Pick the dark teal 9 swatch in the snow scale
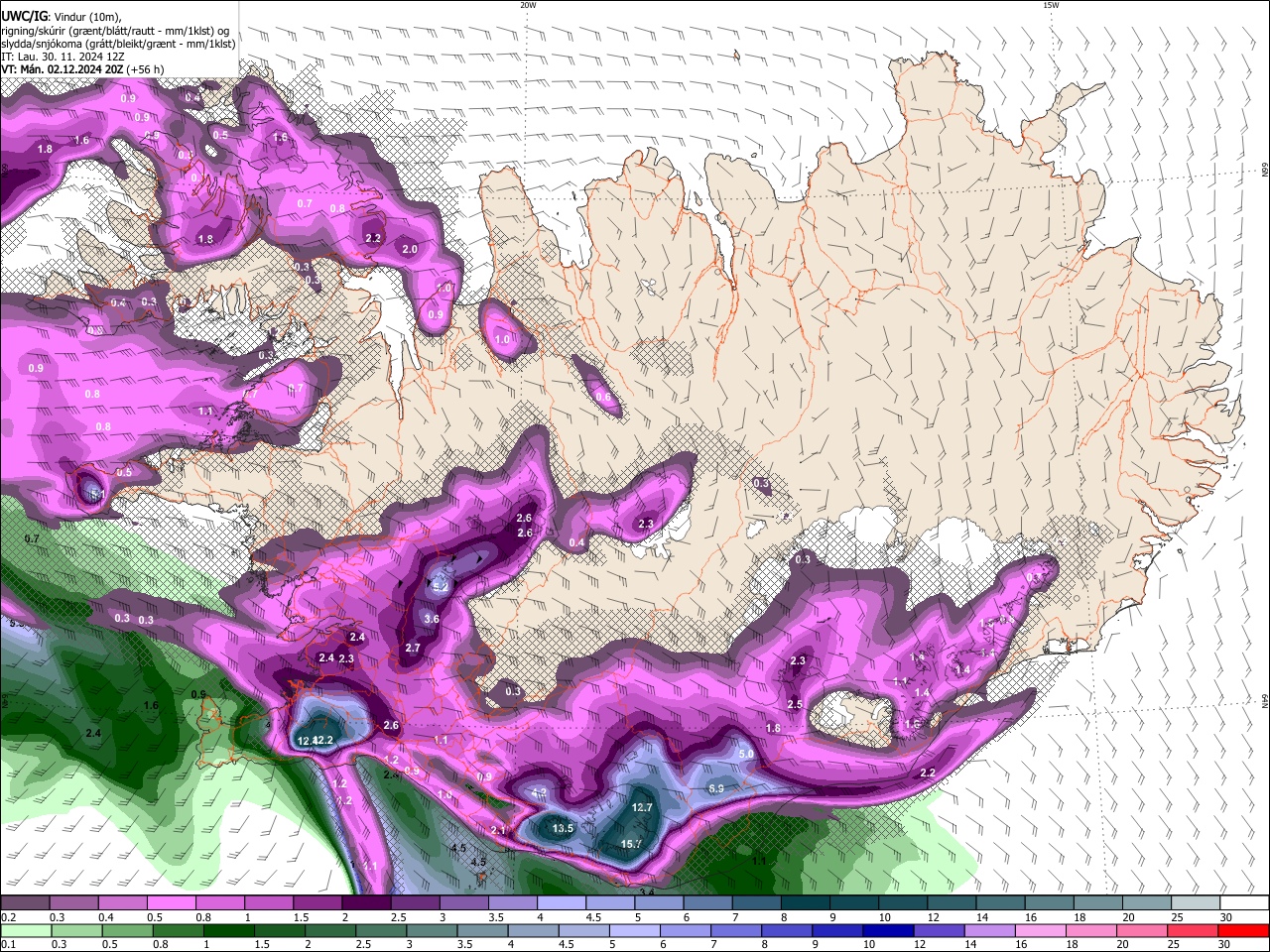The image size is (1270, 952). 854,903
